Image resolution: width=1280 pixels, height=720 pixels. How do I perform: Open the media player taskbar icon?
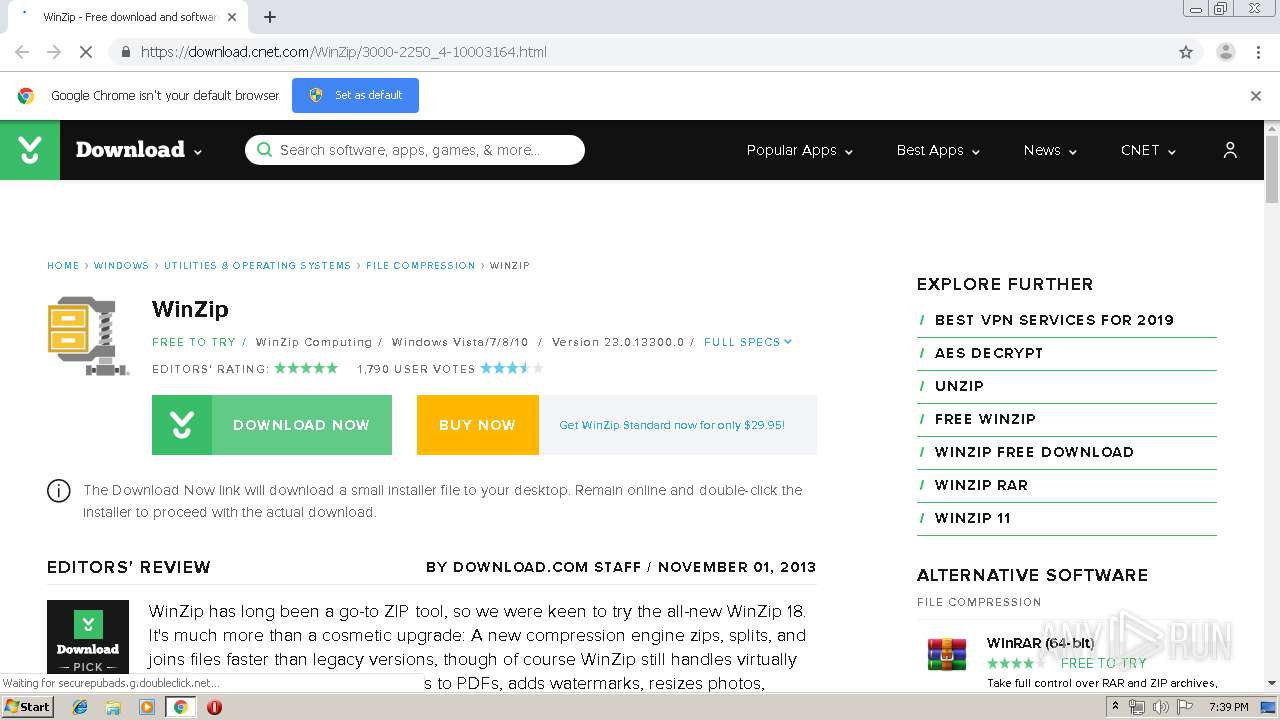tap(147, 707)
